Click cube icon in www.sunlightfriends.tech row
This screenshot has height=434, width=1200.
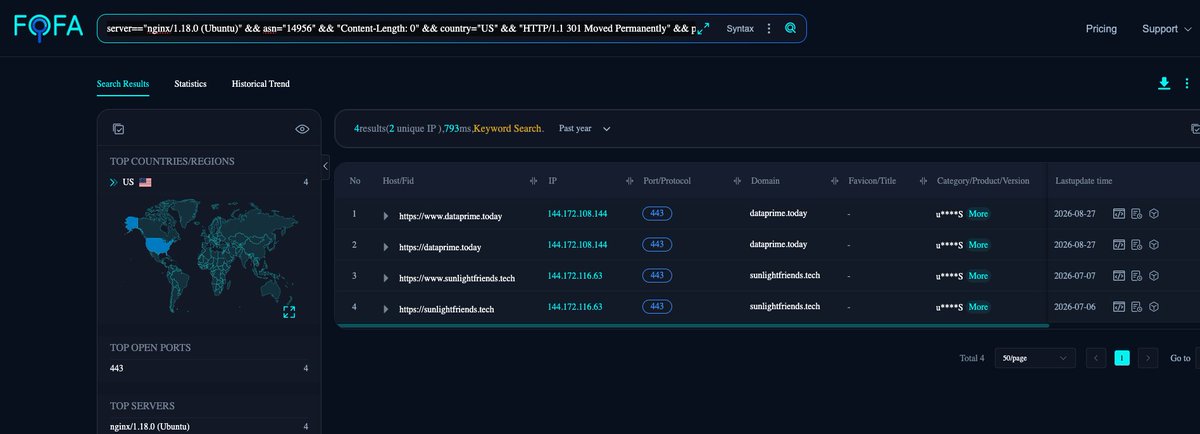coord(1153,275)
